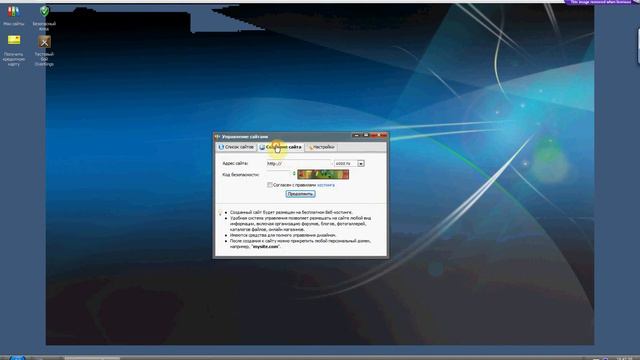The width and height of the screenshot is (640, 360).
Task: Click the Код безопасности input field
Action: click(278, 174)
